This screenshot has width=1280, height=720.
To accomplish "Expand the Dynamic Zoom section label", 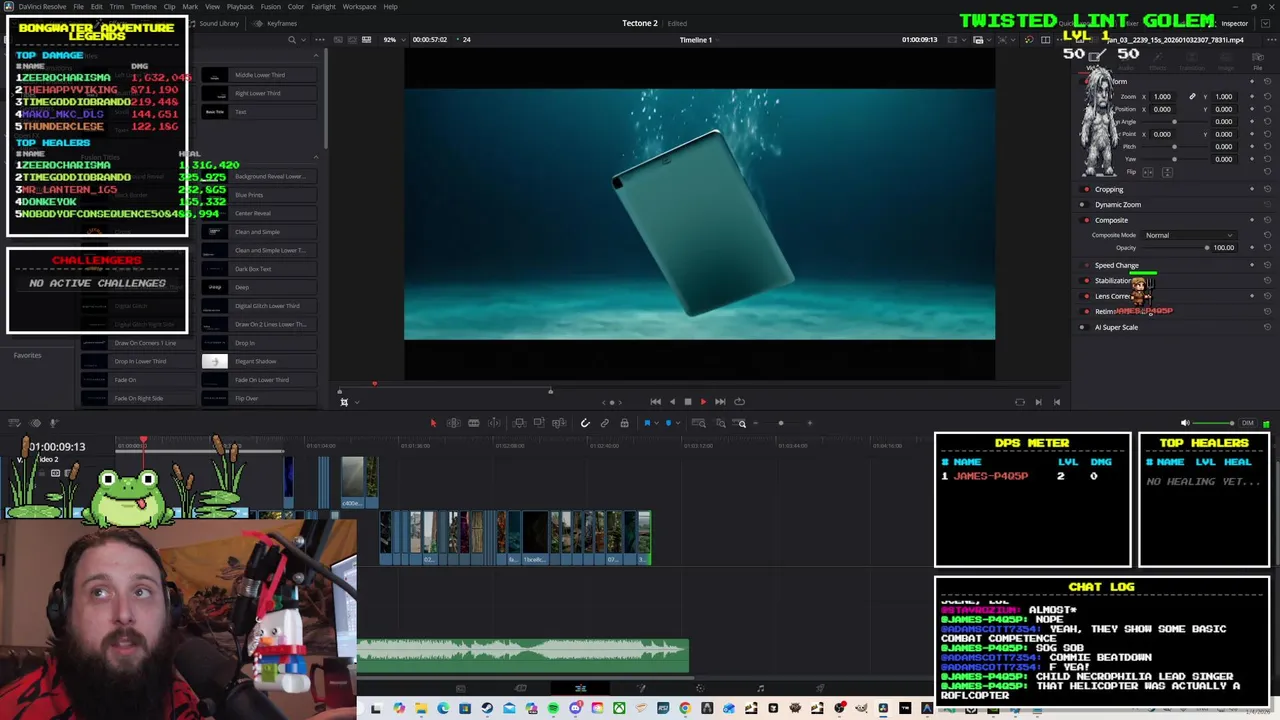I will [x=1118, y=205].
